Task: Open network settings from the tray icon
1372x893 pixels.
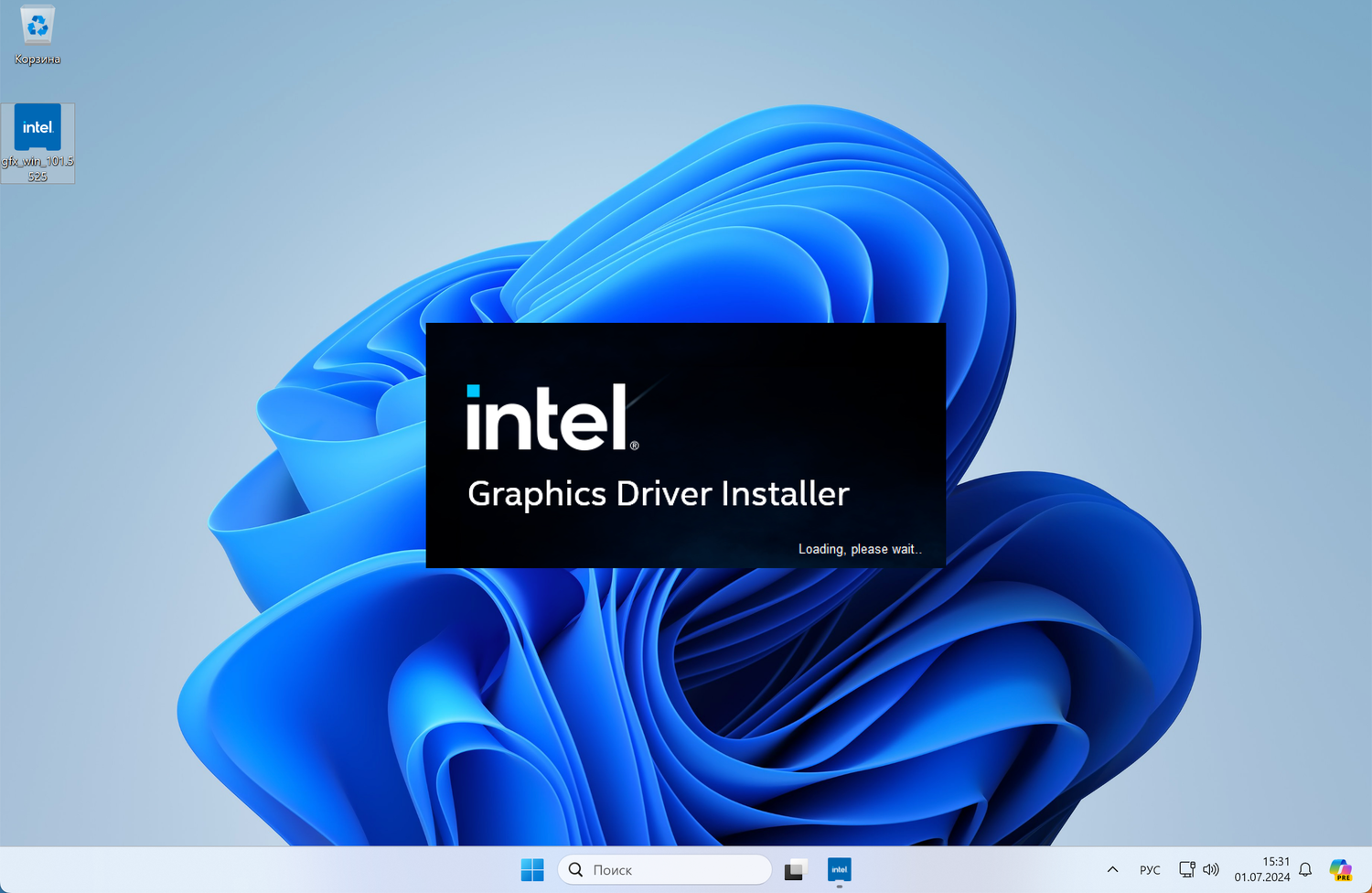Action: tap(1186, 869)
